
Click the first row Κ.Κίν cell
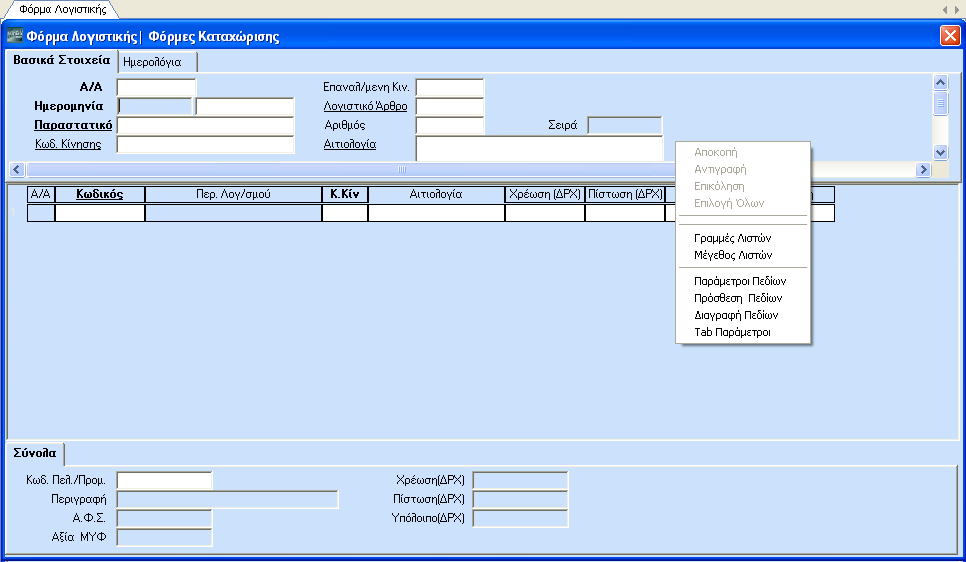point(345,213)
